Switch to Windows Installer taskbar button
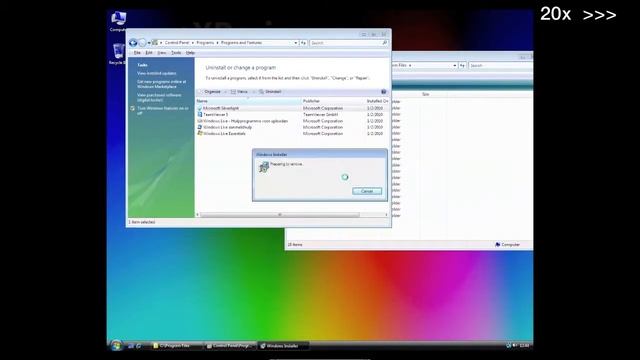Image resolution: width=640 pixels, height=360 pixels. (x=284, y=346)
